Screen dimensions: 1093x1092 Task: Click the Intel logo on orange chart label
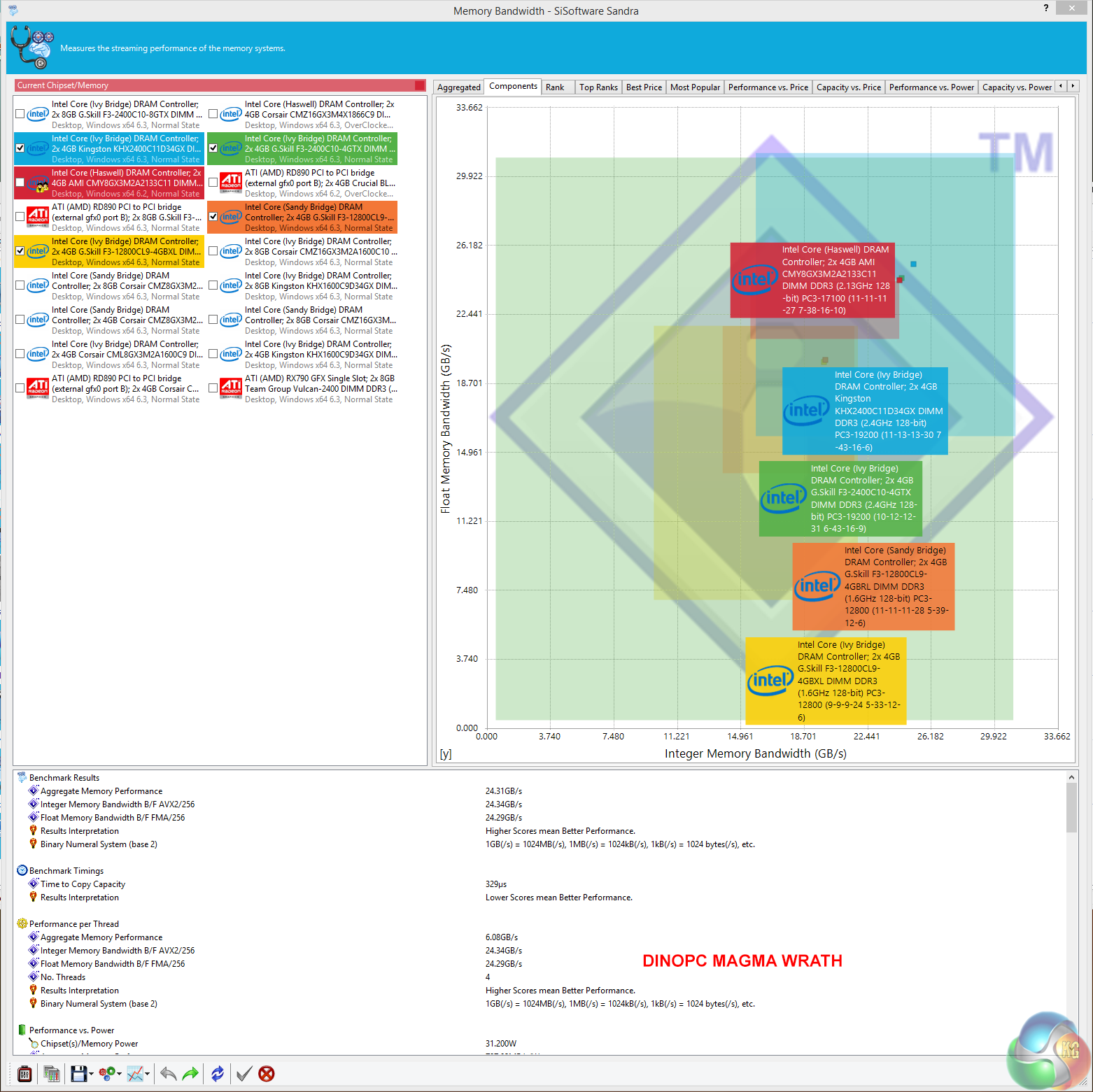point(817,586)
